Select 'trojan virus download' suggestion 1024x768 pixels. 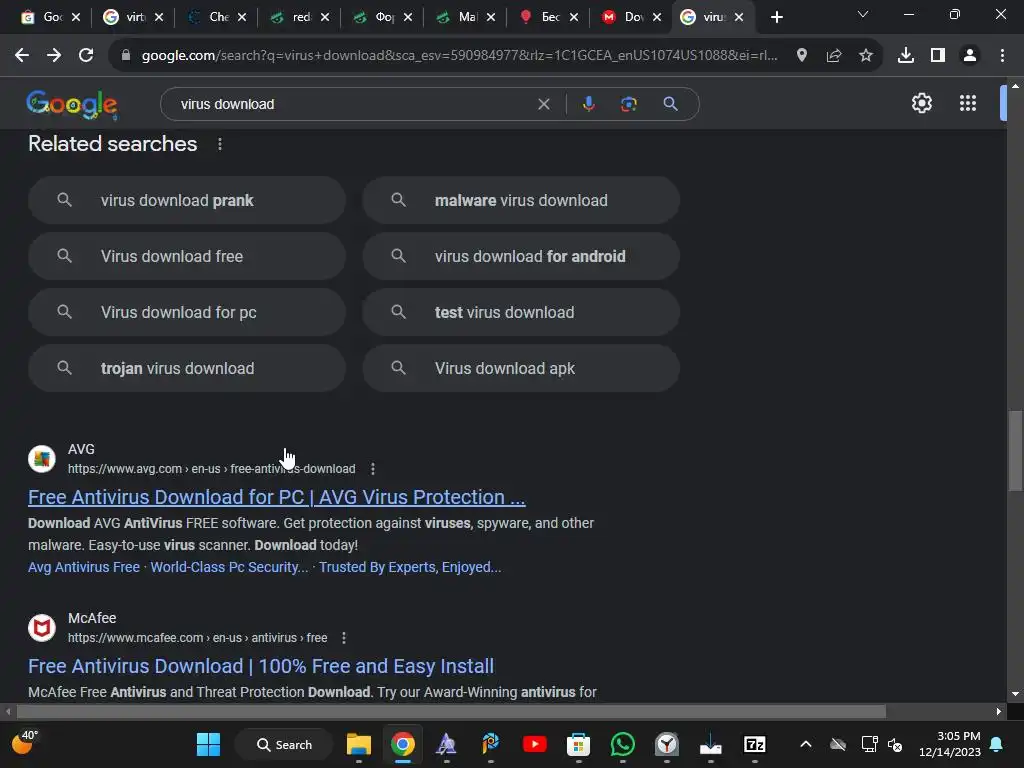[187, 368]
